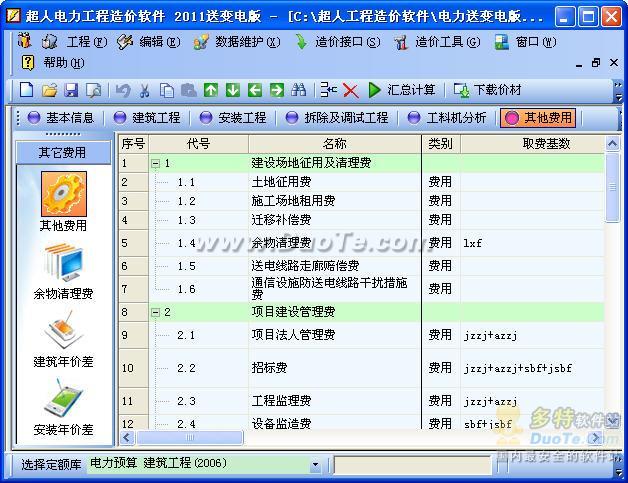This screenshot has width=628, height=483.
Task: Undo using the curved arrow icon
Action: [x=123, y=90]
